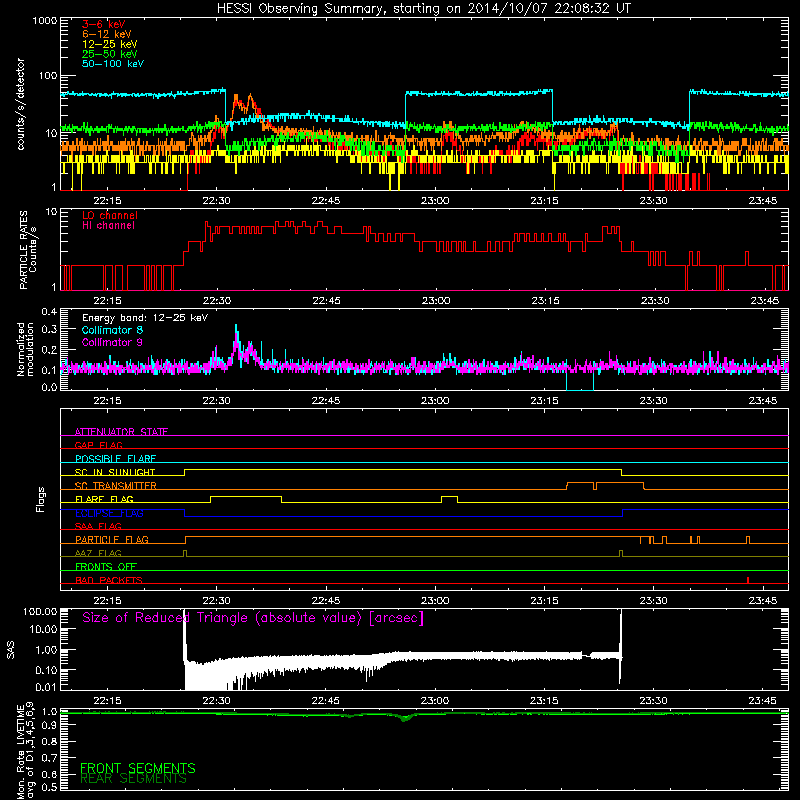Select the 25-50 keV legend label
The image size is (800, 800).
(x=110, y=54)
